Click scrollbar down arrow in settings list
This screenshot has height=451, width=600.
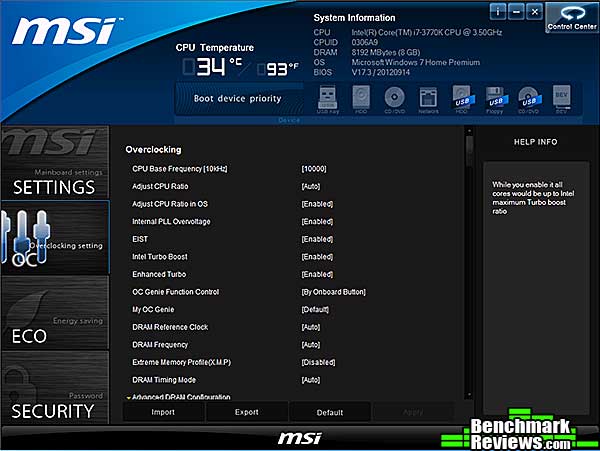tap(470, 394)
